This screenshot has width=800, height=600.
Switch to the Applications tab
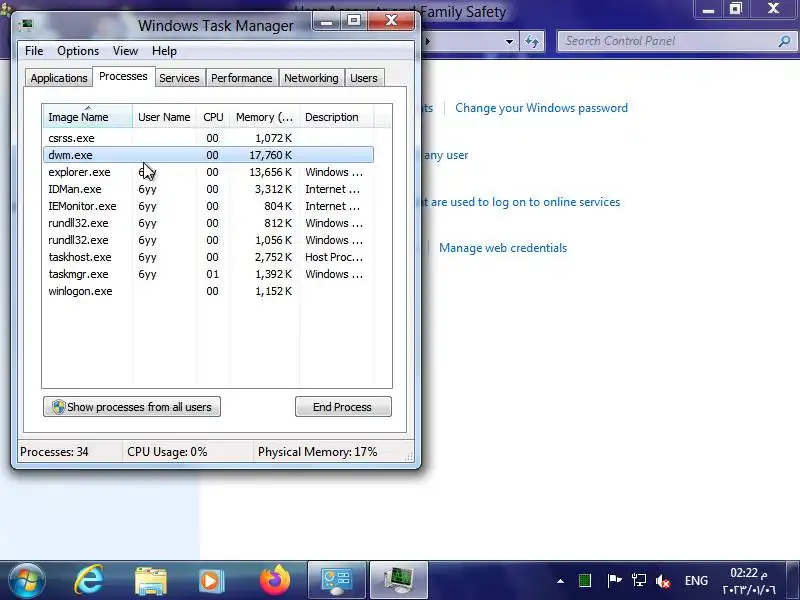(59, 78)
